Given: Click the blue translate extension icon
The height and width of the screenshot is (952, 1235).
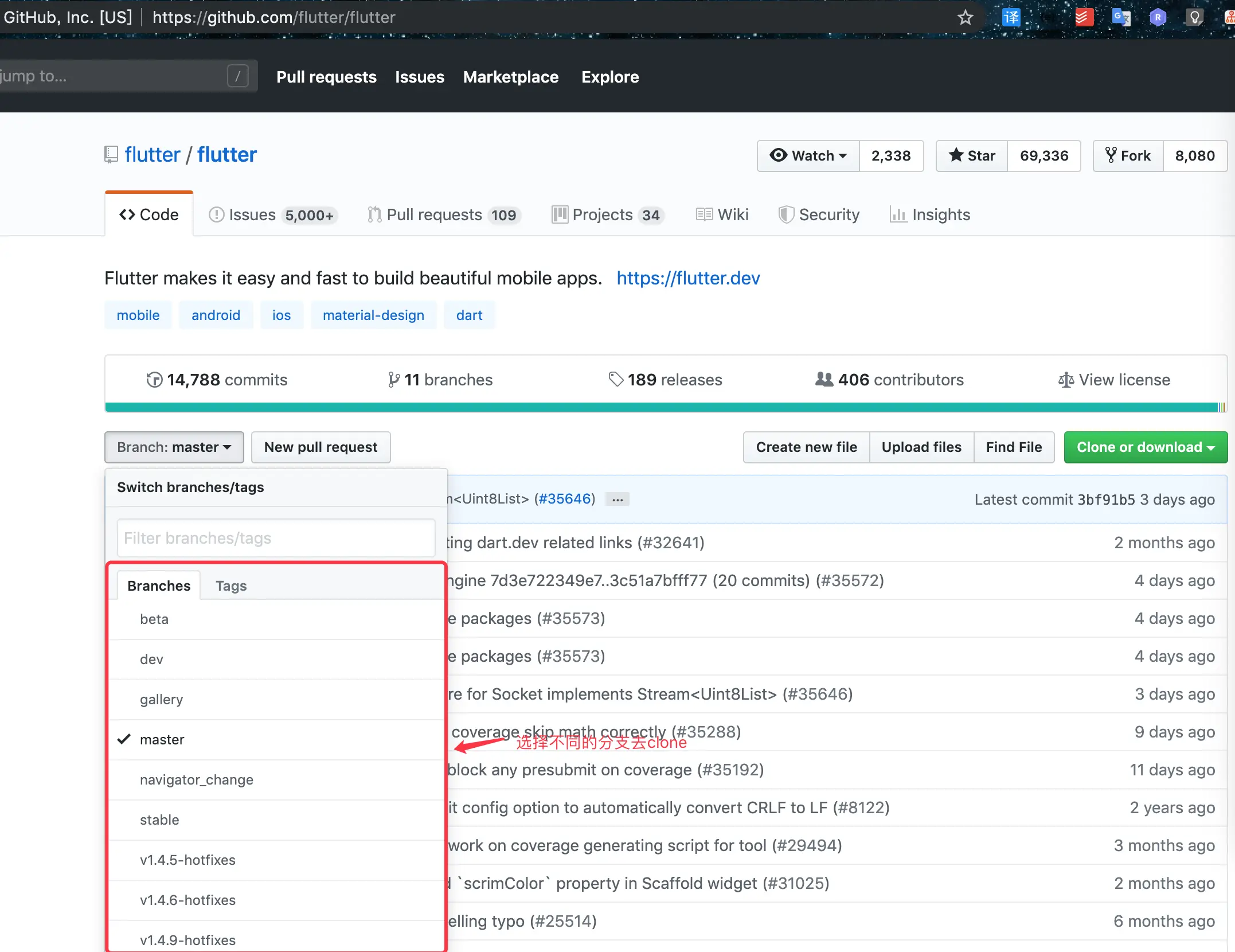Looking at the screenshot, I should (x=1011, y=17).
